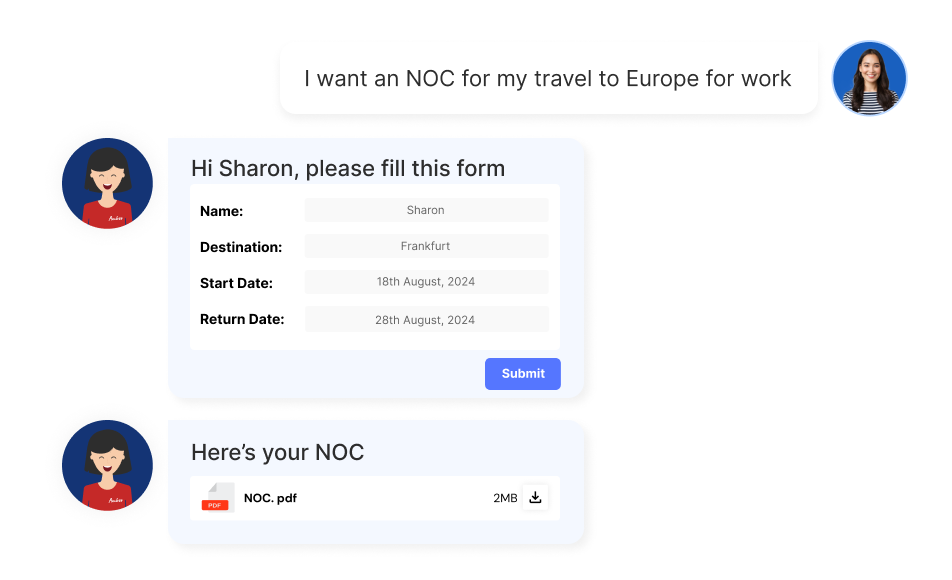Click the user's NOC travel request message
This screenshot has width=952, height=580.
coord(548,79)
